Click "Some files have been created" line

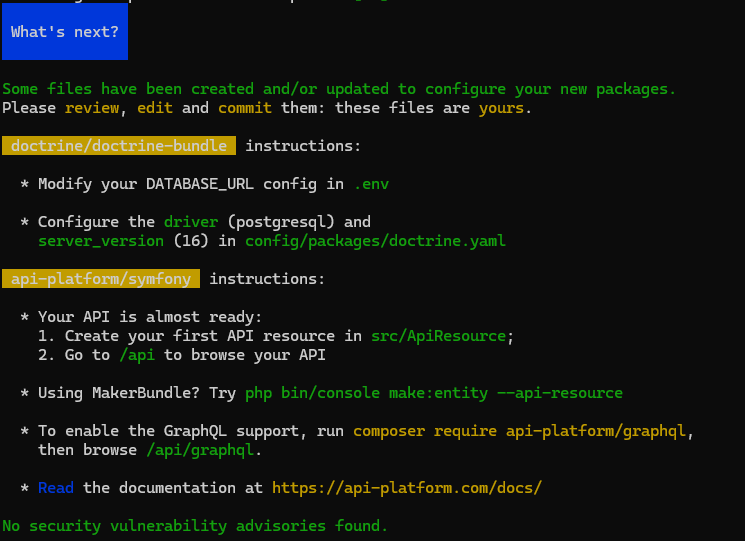pyautogui.click(x=339, y=89)
